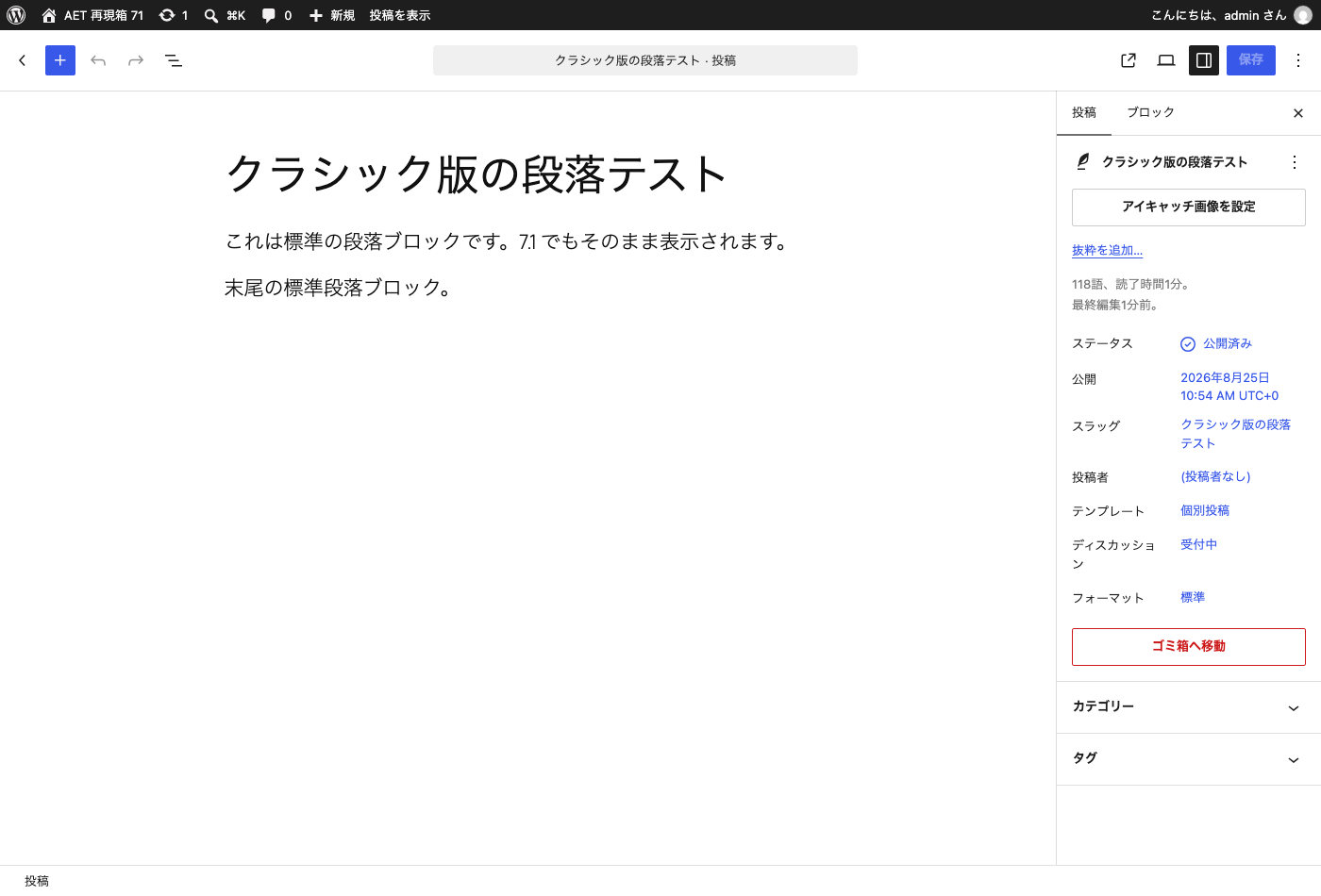The image size is (1321, 896).
Task: Click the blue 保存 button
Action: coord(1251,60)
